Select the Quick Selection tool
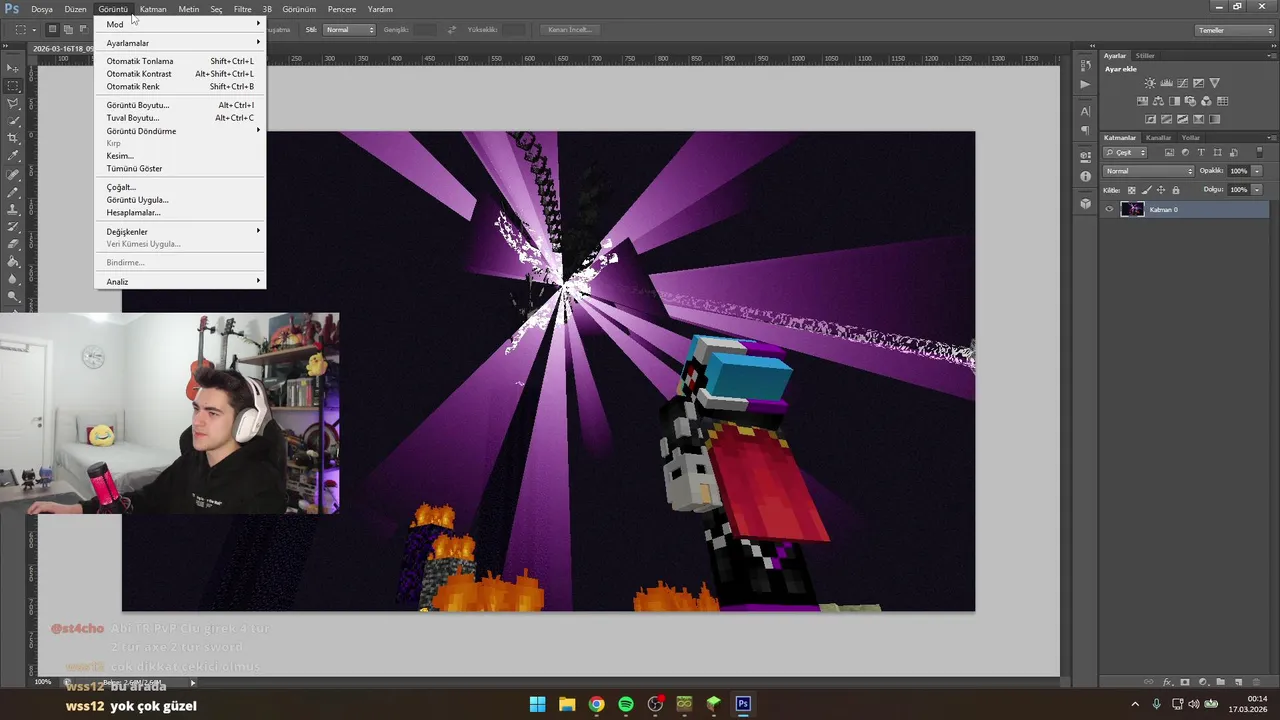 [13, 119]
